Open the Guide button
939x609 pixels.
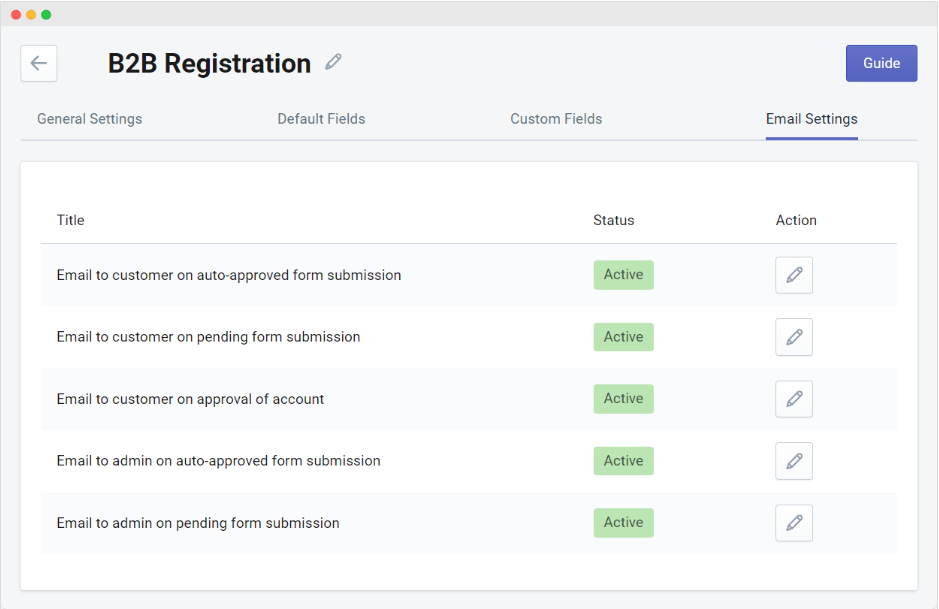881,63
